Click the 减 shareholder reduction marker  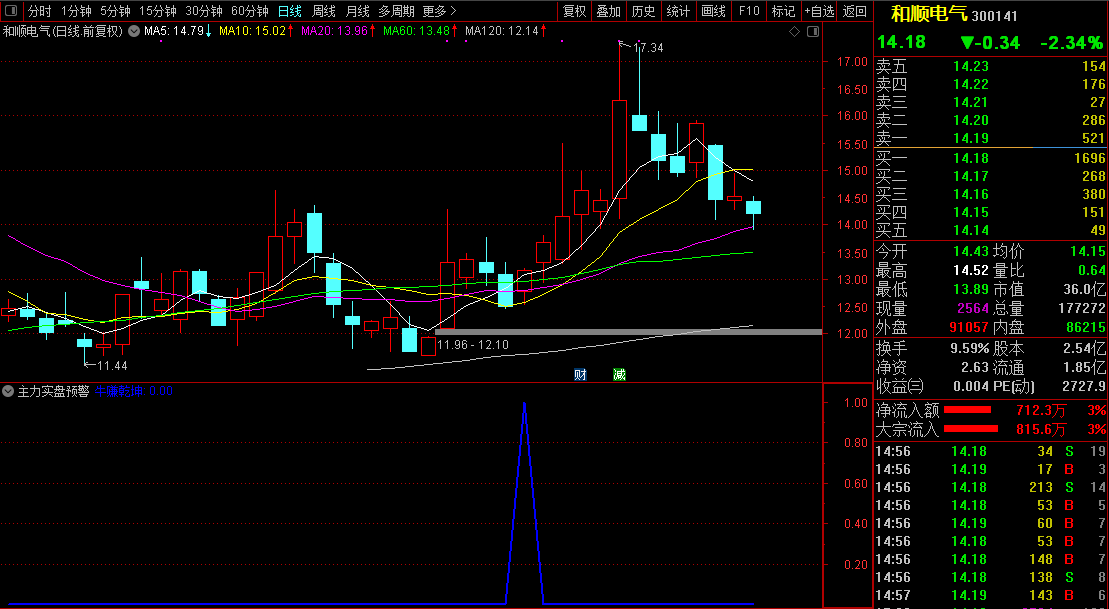click(x=619, y=375)
